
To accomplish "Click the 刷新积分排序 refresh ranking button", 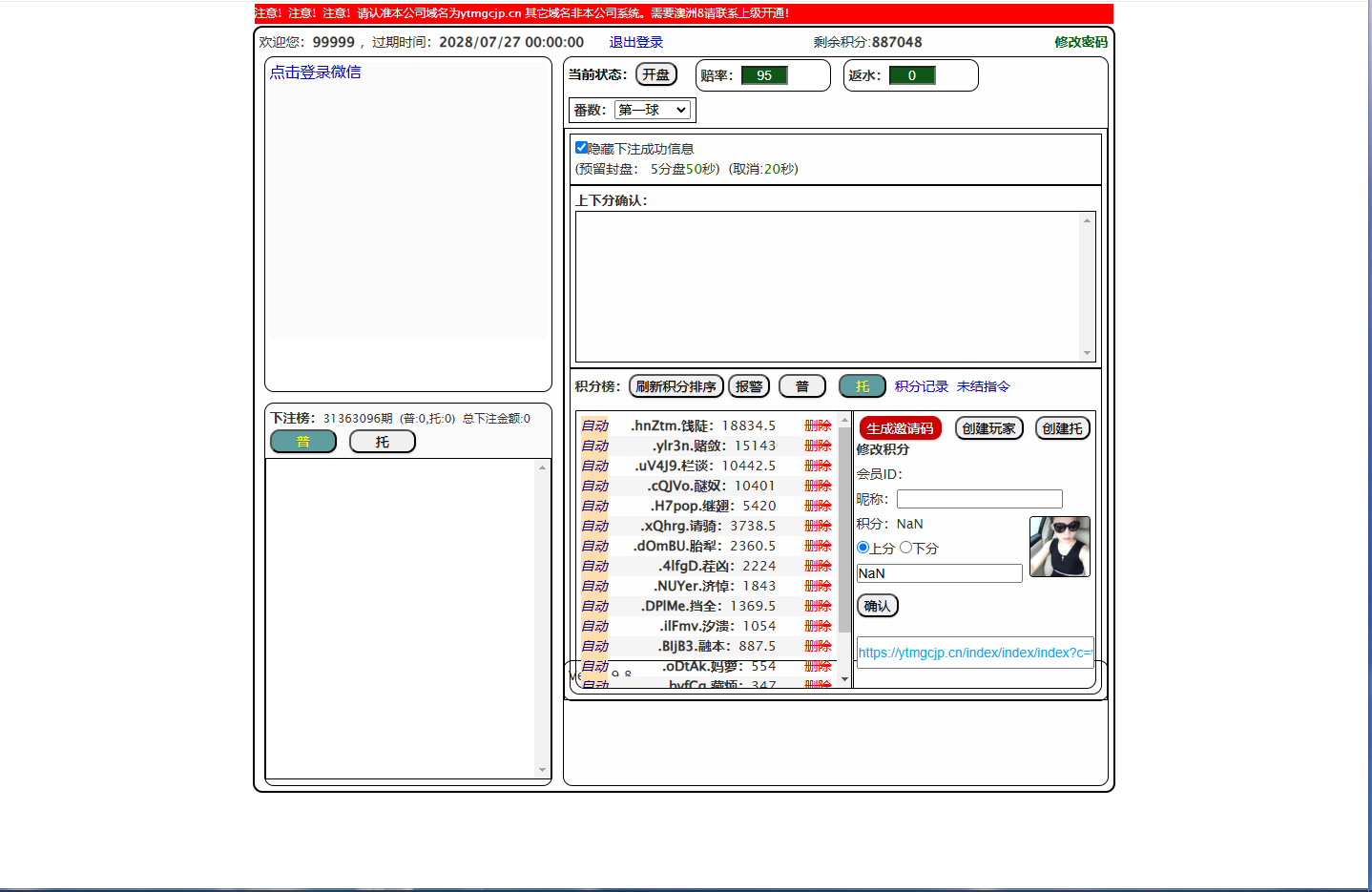I will point(676,386).
